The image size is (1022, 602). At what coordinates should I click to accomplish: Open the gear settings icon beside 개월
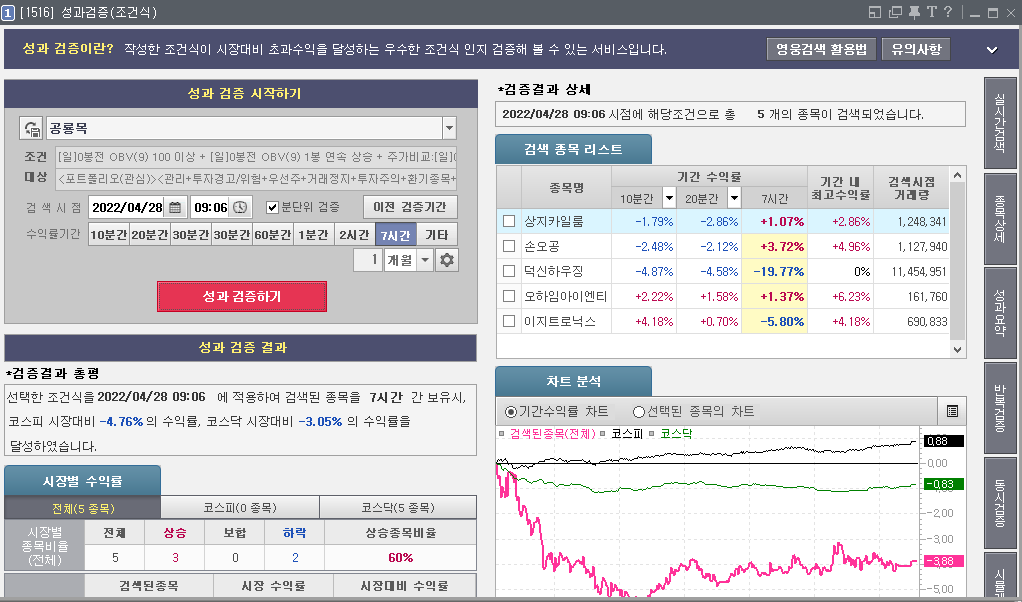[x=446, y=260]
